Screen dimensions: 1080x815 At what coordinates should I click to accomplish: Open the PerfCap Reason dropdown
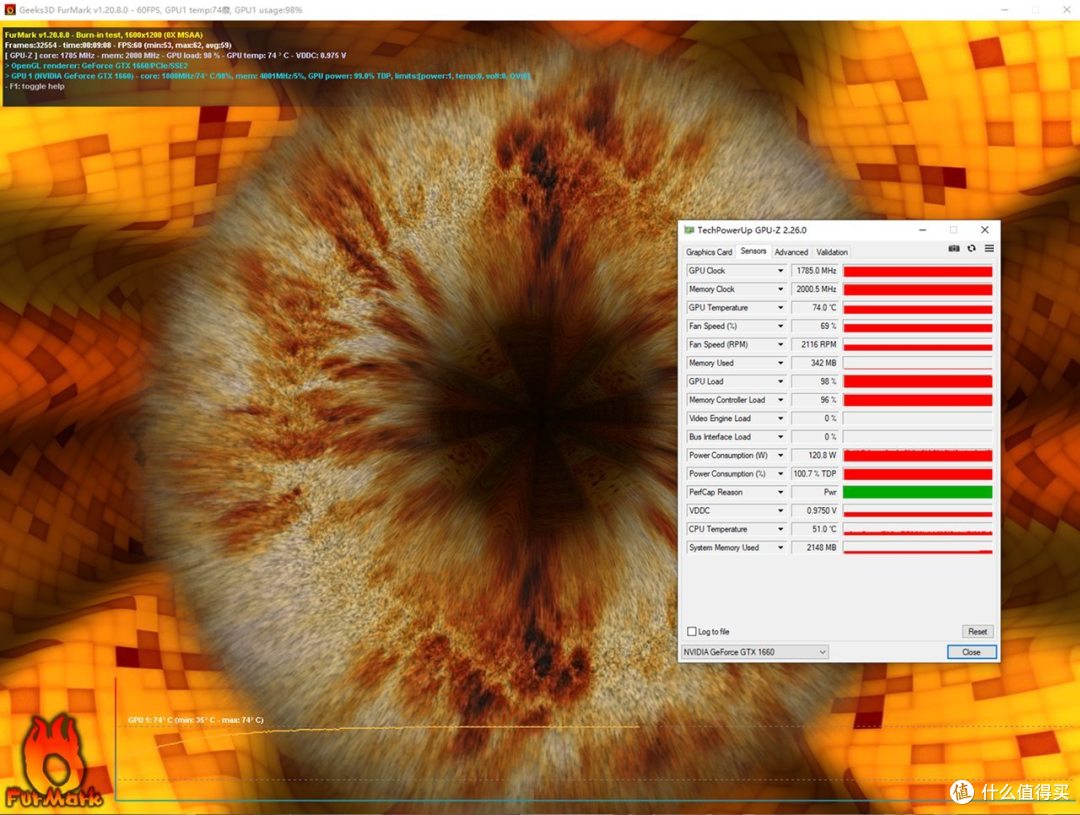[780, 493]
